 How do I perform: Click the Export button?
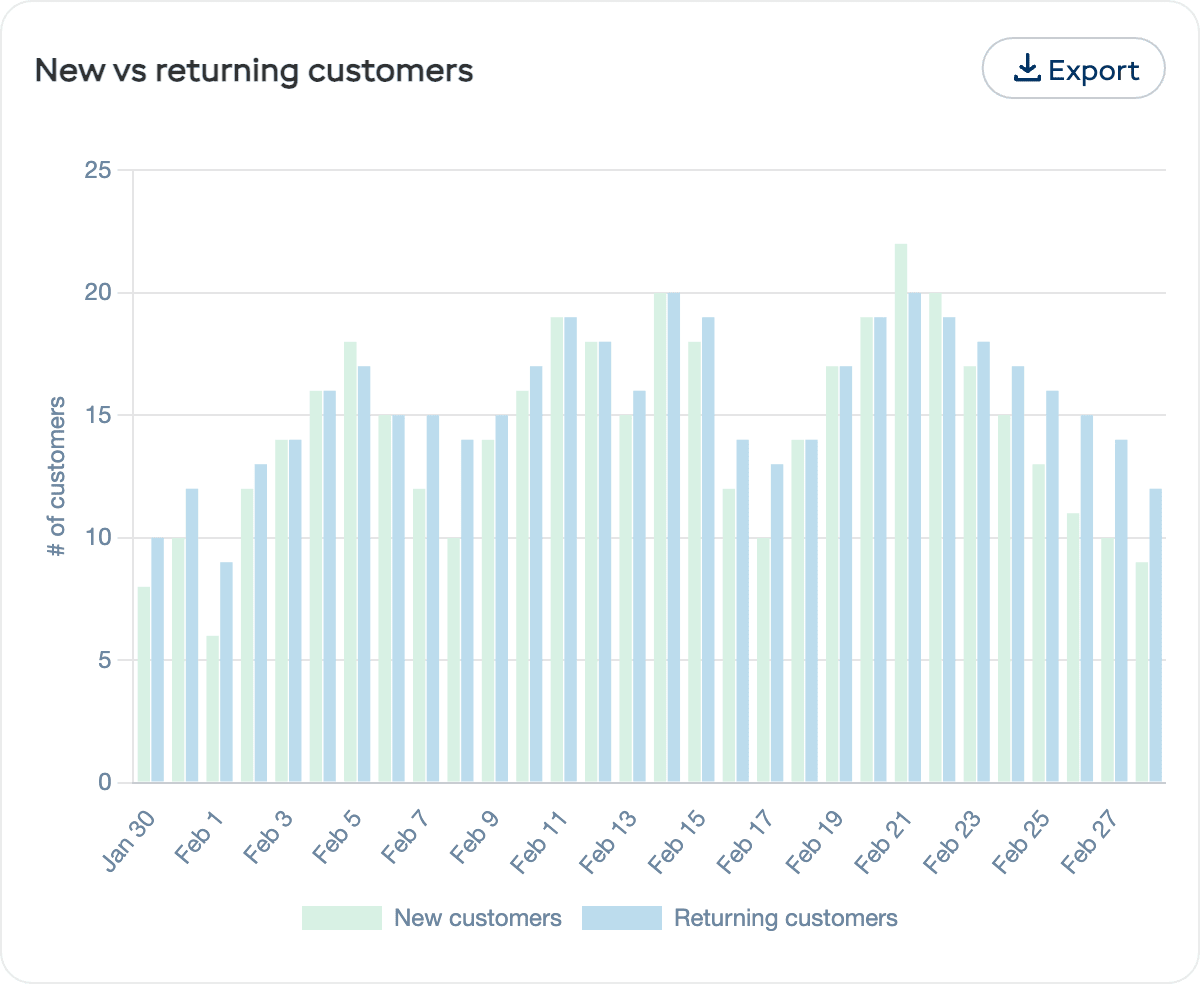tap(1073, 68)
